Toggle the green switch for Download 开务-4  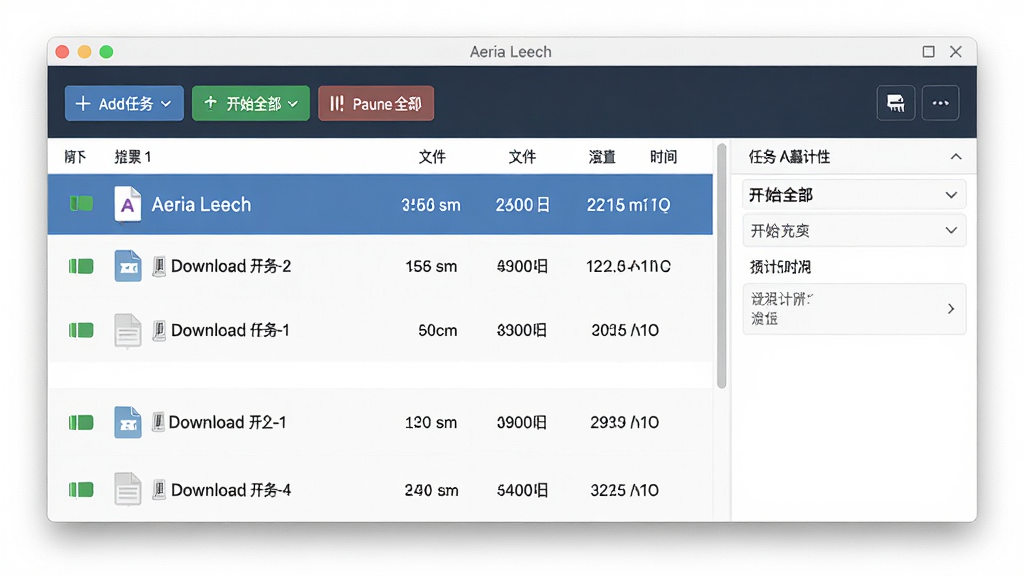click(81, 489)
